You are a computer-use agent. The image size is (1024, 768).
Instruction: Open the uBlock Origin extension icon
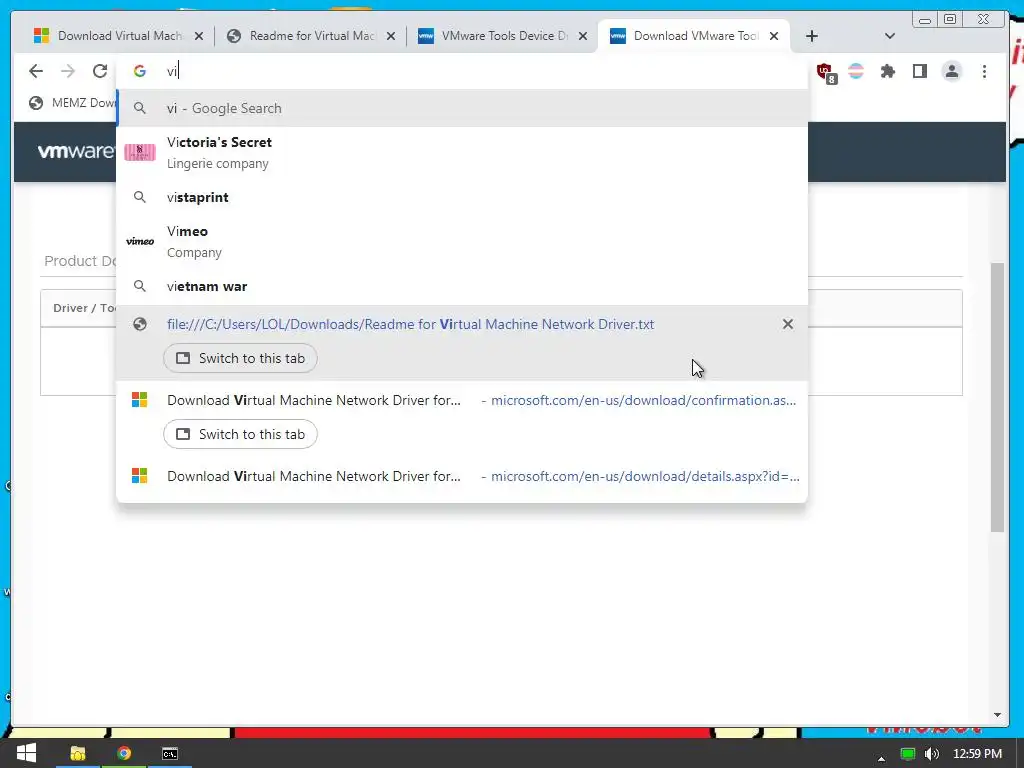click(825, 72)
